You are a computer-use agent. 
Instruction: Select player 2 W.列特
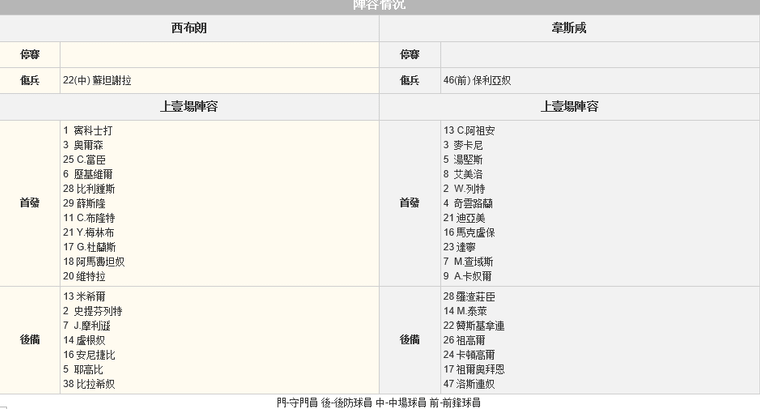pos(464,189)
